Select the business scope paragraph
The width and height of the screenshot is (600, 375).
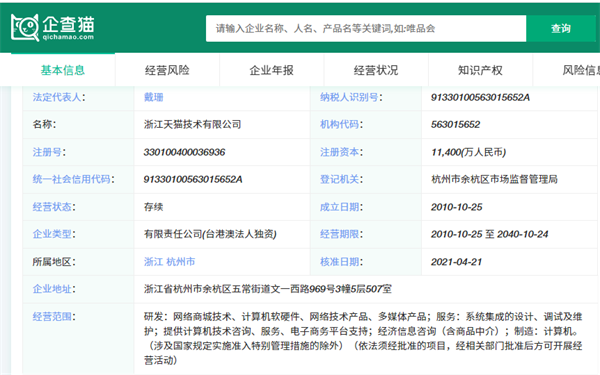point(363,338)
